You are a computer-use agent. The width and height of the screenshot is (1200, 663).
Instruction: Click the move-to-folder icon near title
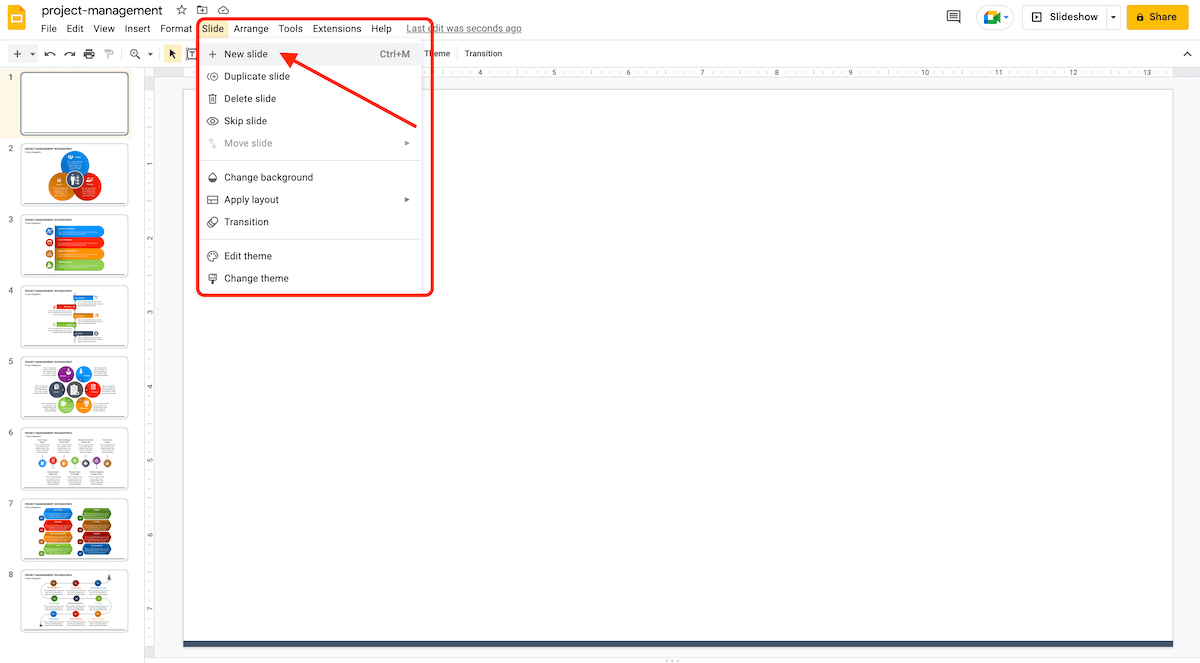202,10
